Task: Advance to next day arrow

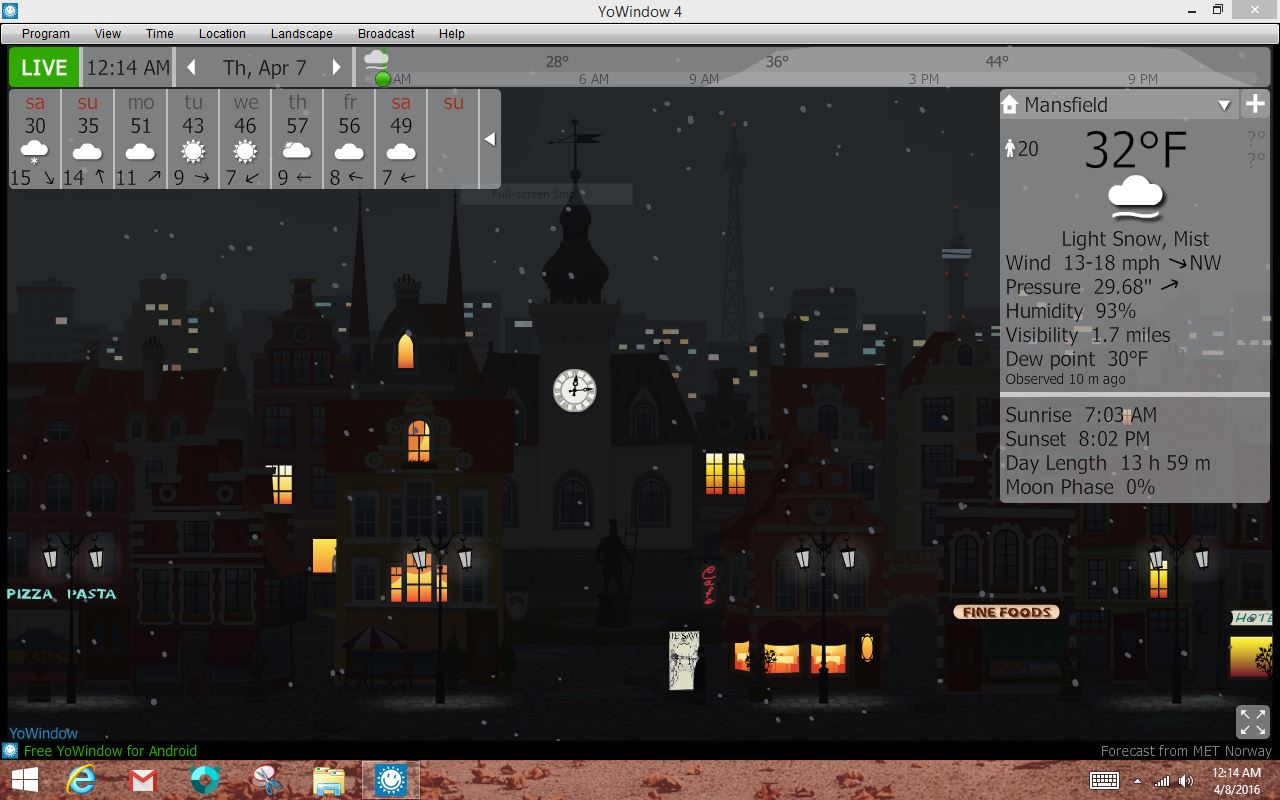Action: point(337,68)
